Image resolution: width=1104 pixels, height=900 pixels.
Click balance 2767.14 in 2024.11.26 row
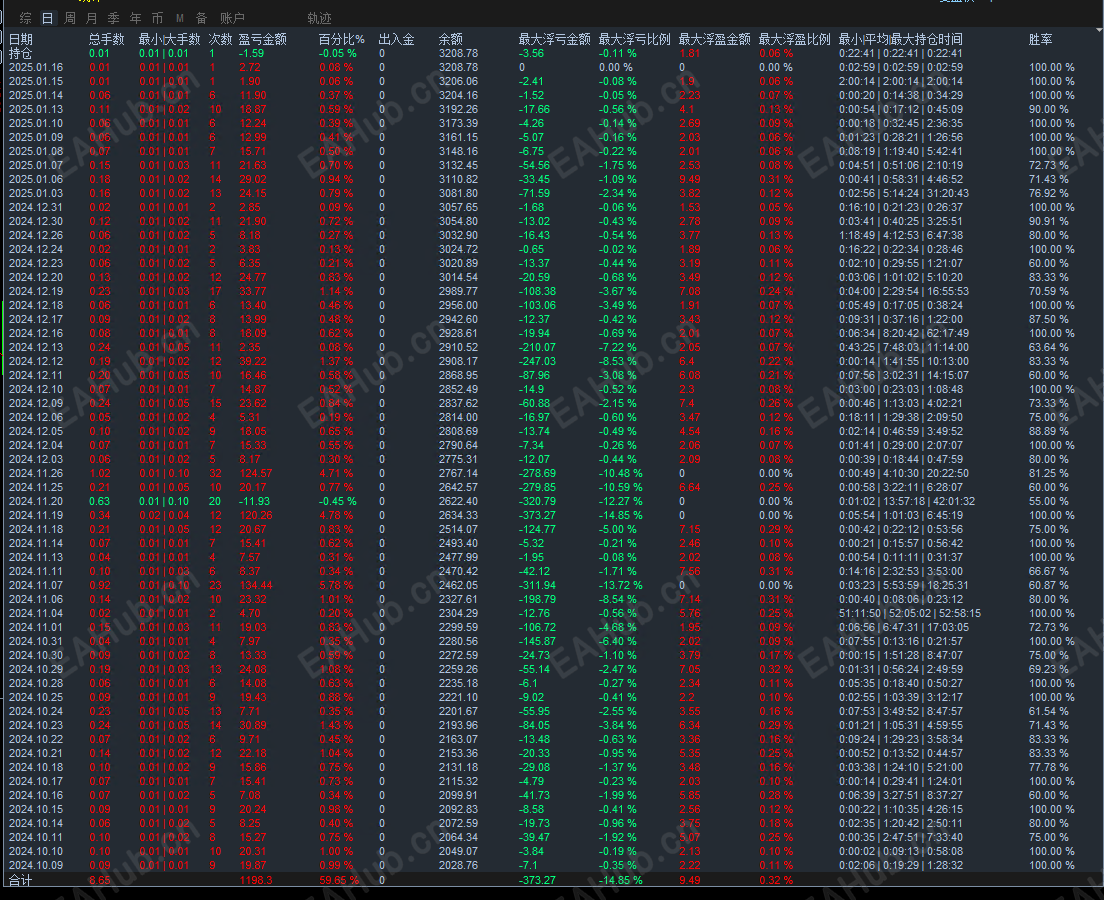pos(458,473)
